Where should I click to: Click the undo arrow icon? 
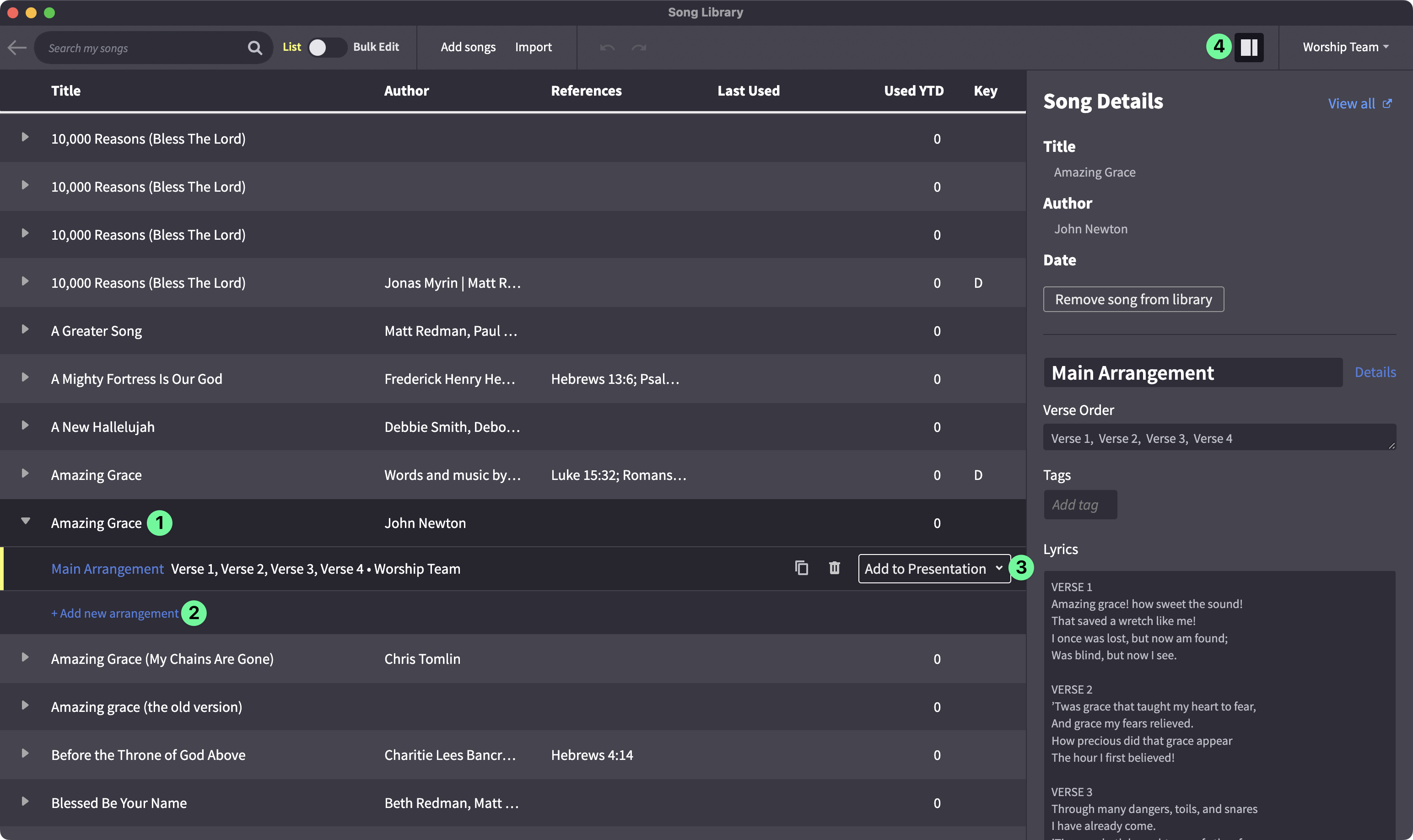tap(607, 48)
